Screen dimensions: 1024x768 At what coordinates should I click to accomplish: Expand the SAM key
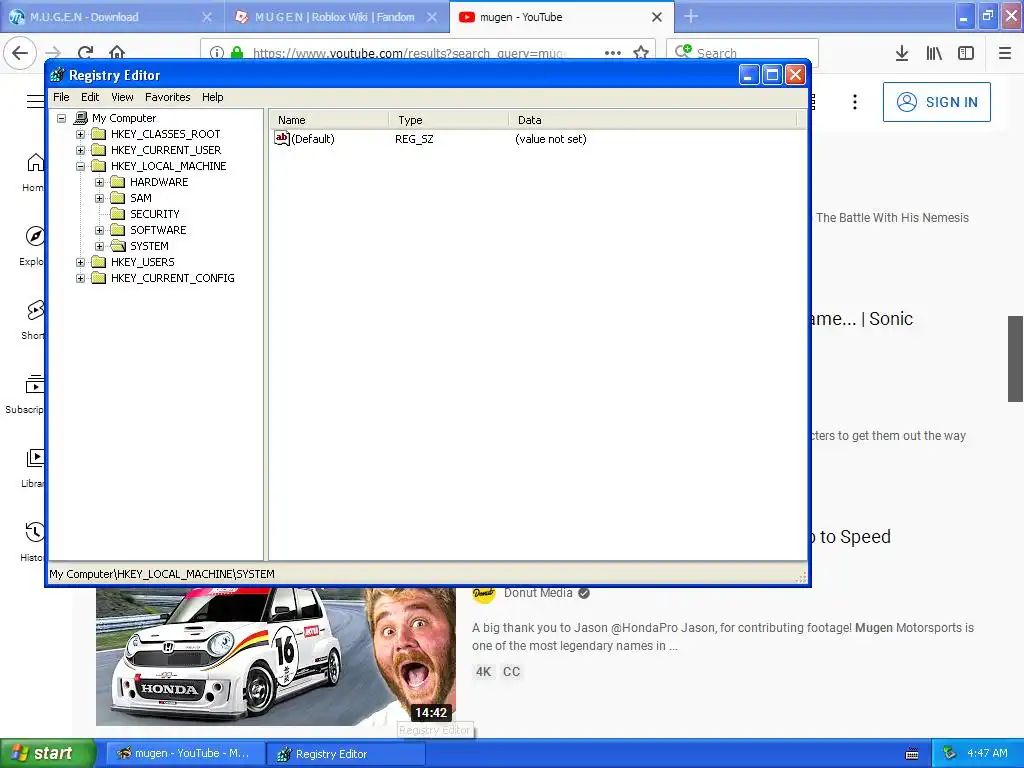click(99, 198)
